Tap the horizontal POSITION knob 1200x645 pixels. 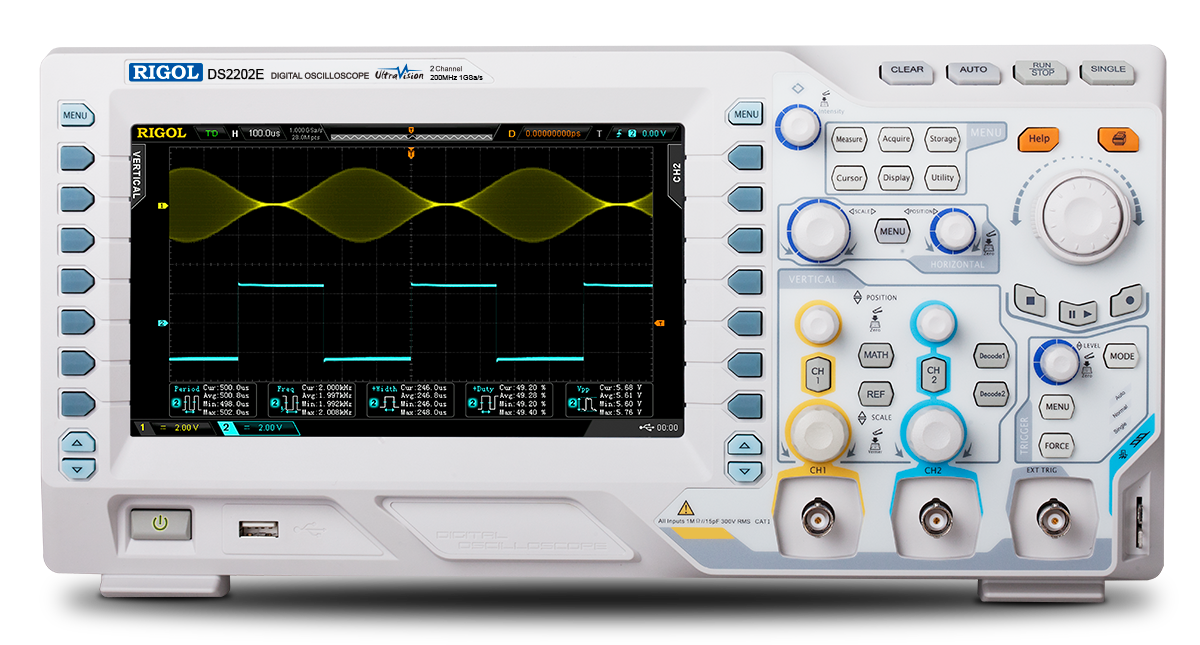(951, 231)
